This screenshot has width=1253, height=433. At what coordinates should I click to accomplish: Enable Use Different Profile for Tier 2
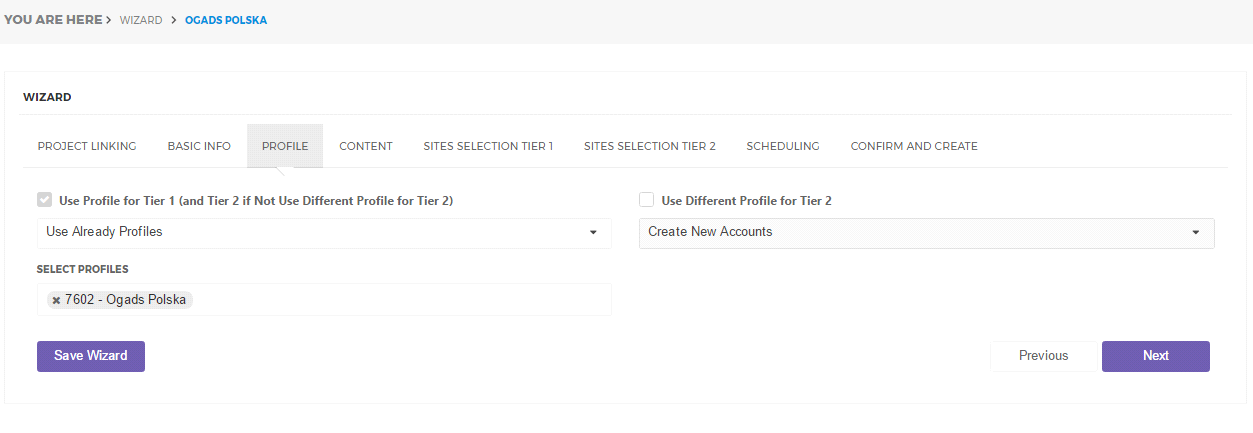646,200
